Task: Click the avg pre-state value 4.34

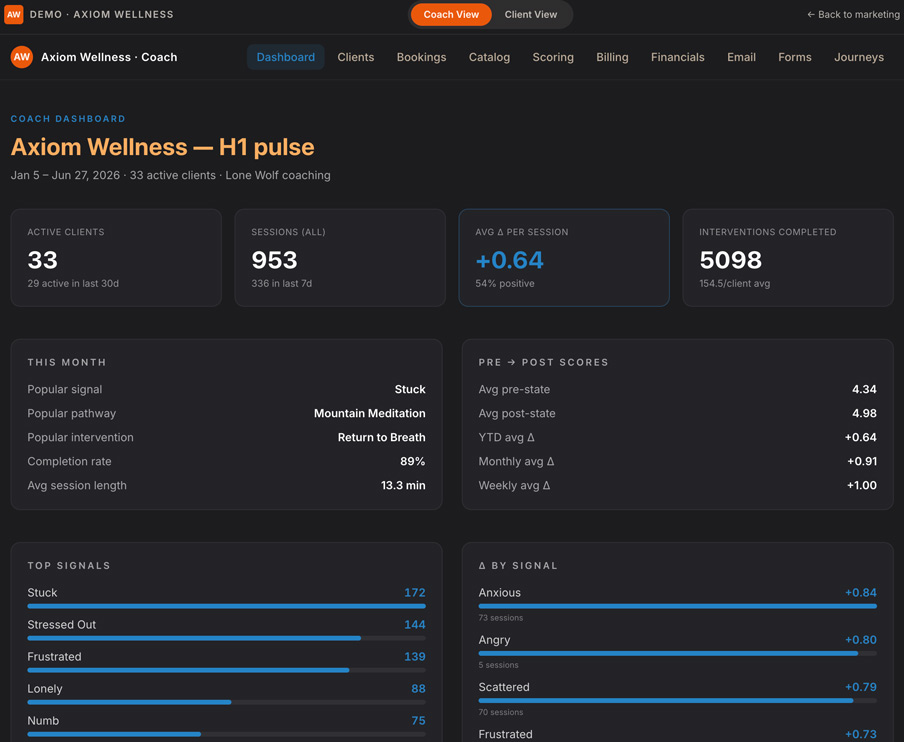Action: coord(864,389)
